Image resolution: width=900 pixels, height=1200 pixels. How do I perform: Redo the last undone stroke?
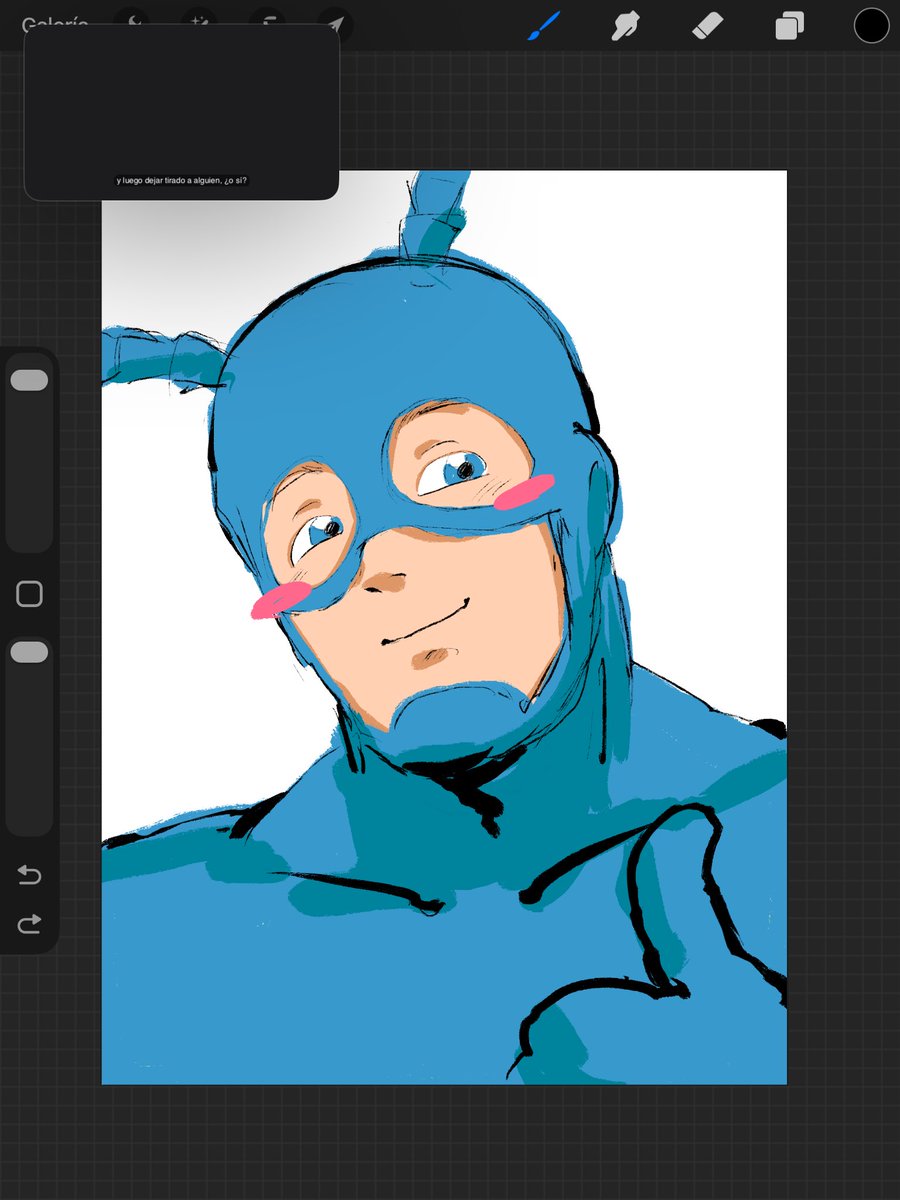29,924
